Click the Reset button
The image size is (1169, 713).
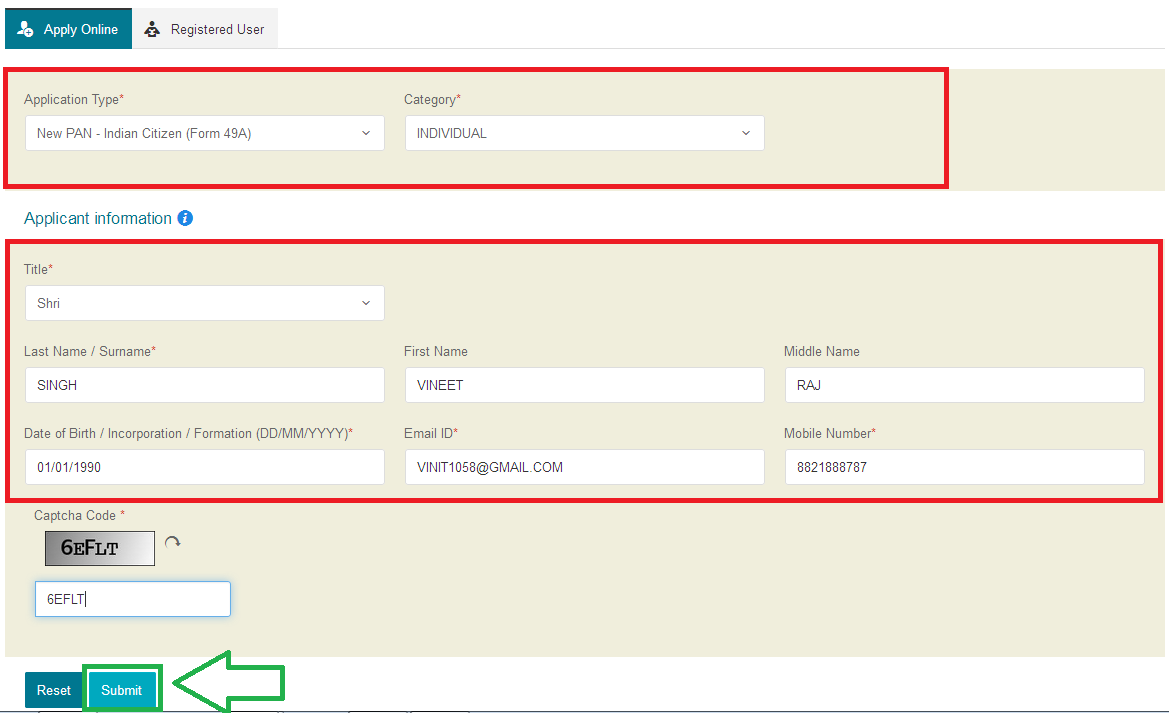pos(52,689)
